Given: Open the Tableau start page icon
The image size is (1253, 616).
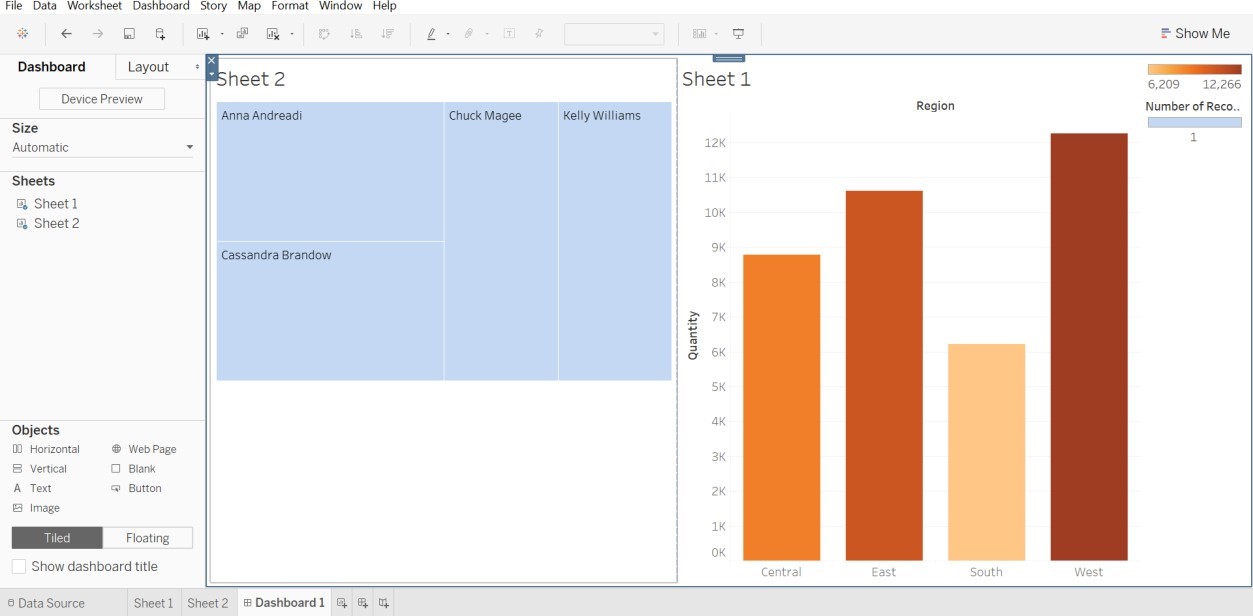Looking at the screenshot, I should click(x=22, y=33).
